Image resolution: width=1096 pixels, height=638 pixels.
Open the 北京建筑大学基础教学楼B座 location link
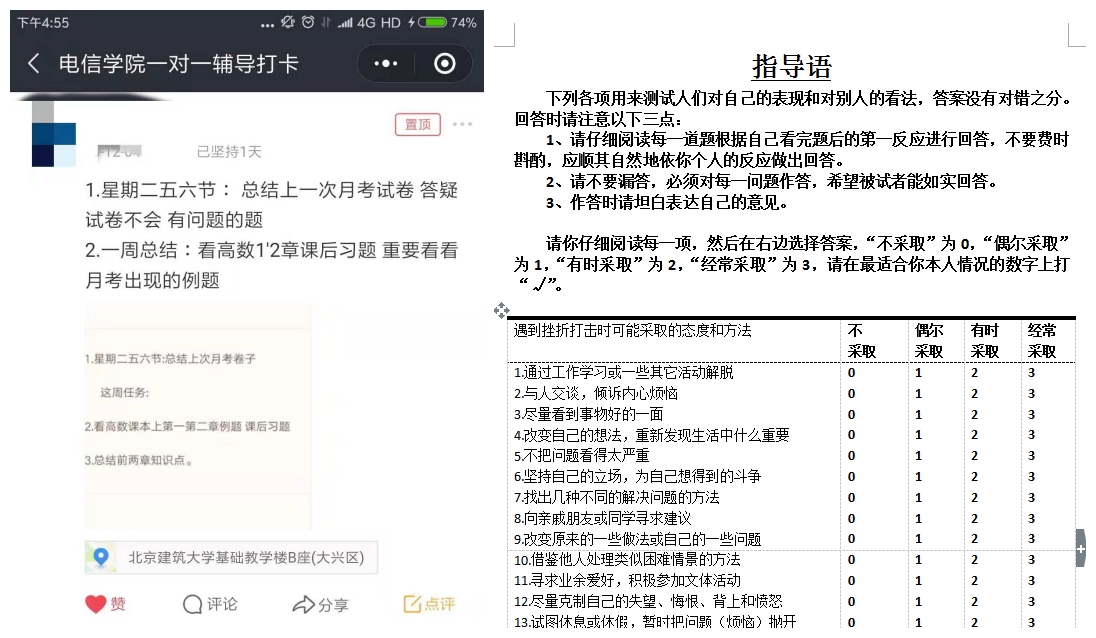pos(245,557)
